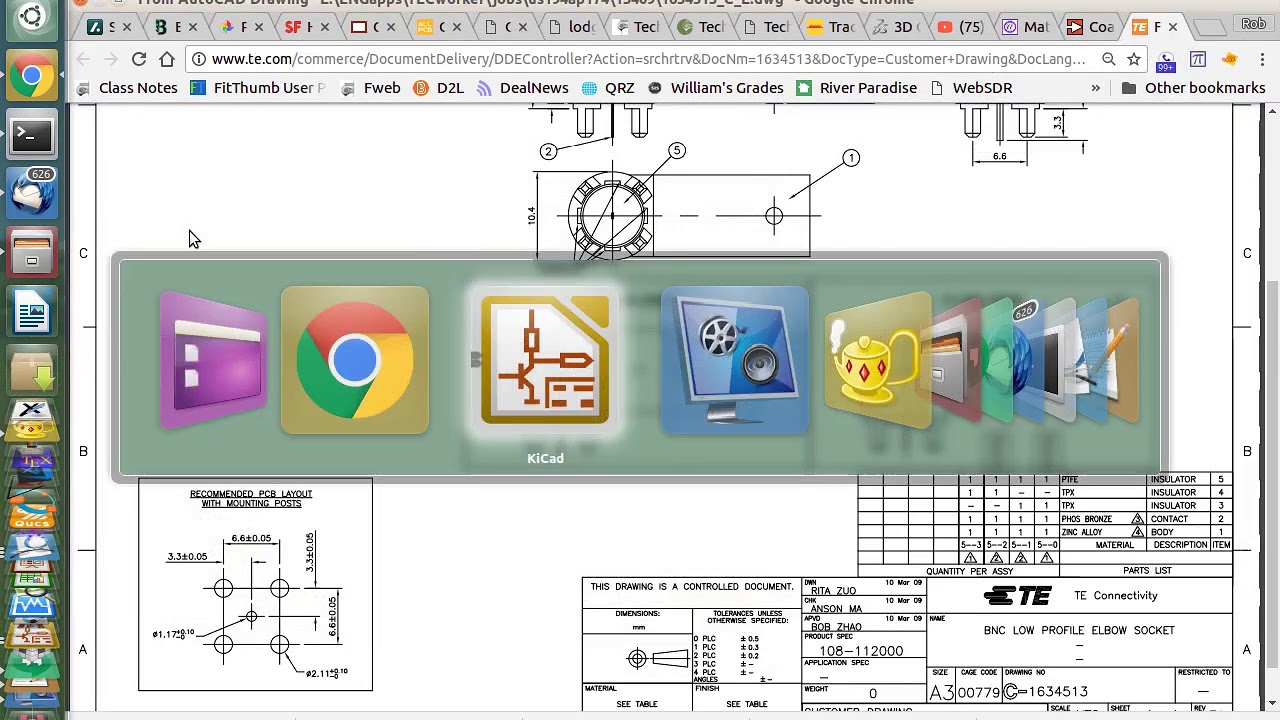Open the file cabinet launcher icon

point(32,252)
